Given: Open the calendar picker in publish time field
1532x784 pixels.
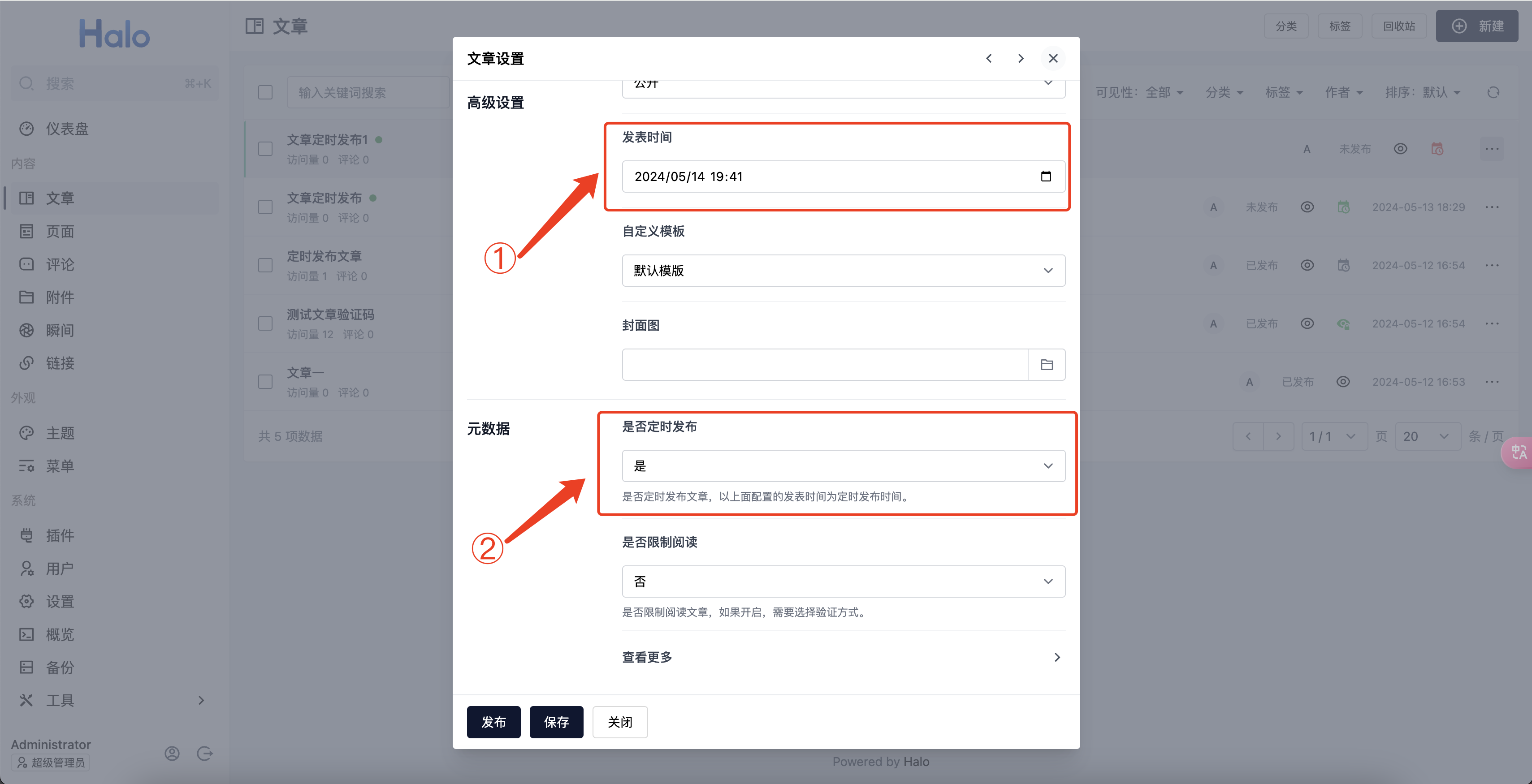Looking at the screenshot, I should tap(1046, 177).
